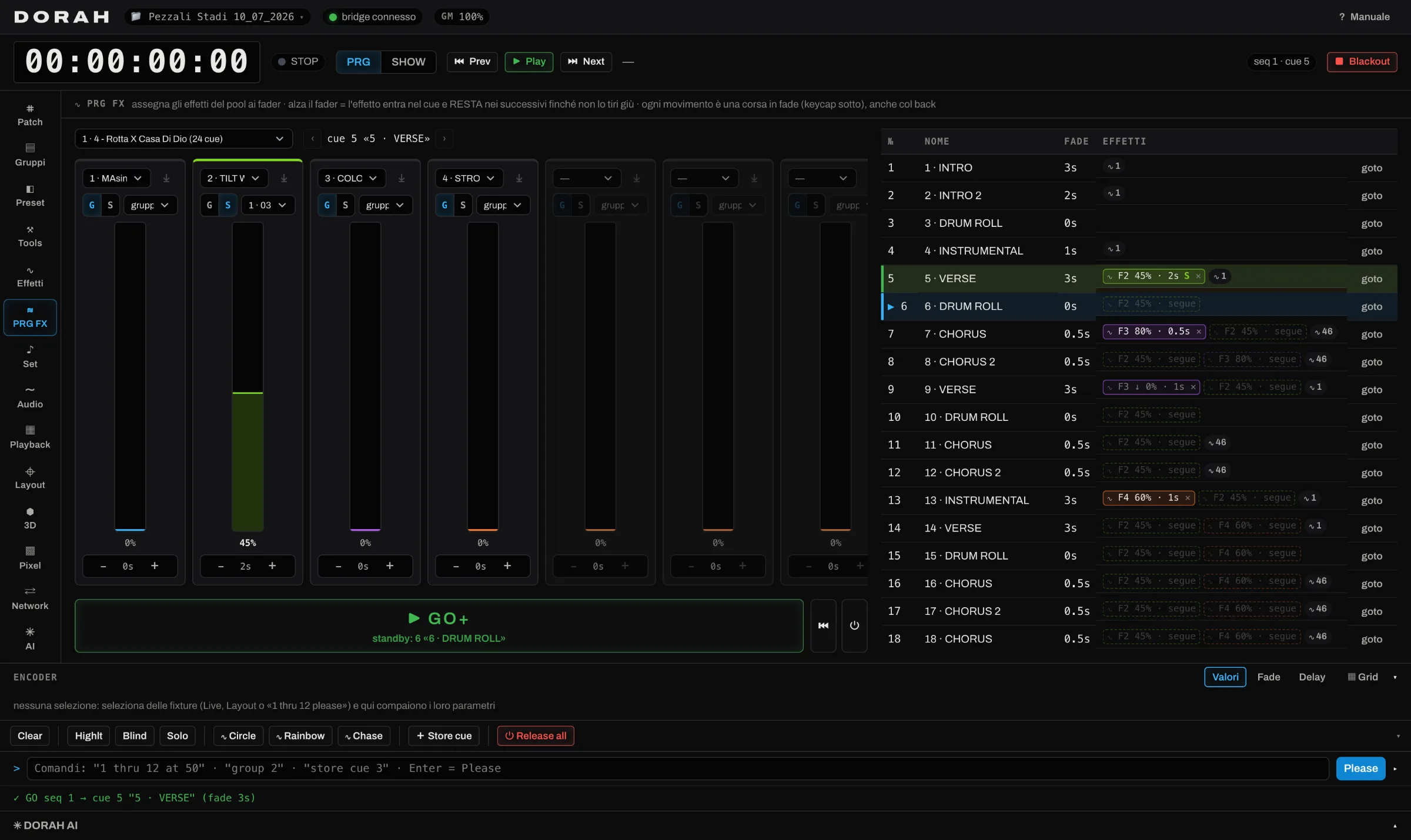This screenshot has height=840, width=1411.
Task: Open the 3D sidebar view
Action: [30, 518]
